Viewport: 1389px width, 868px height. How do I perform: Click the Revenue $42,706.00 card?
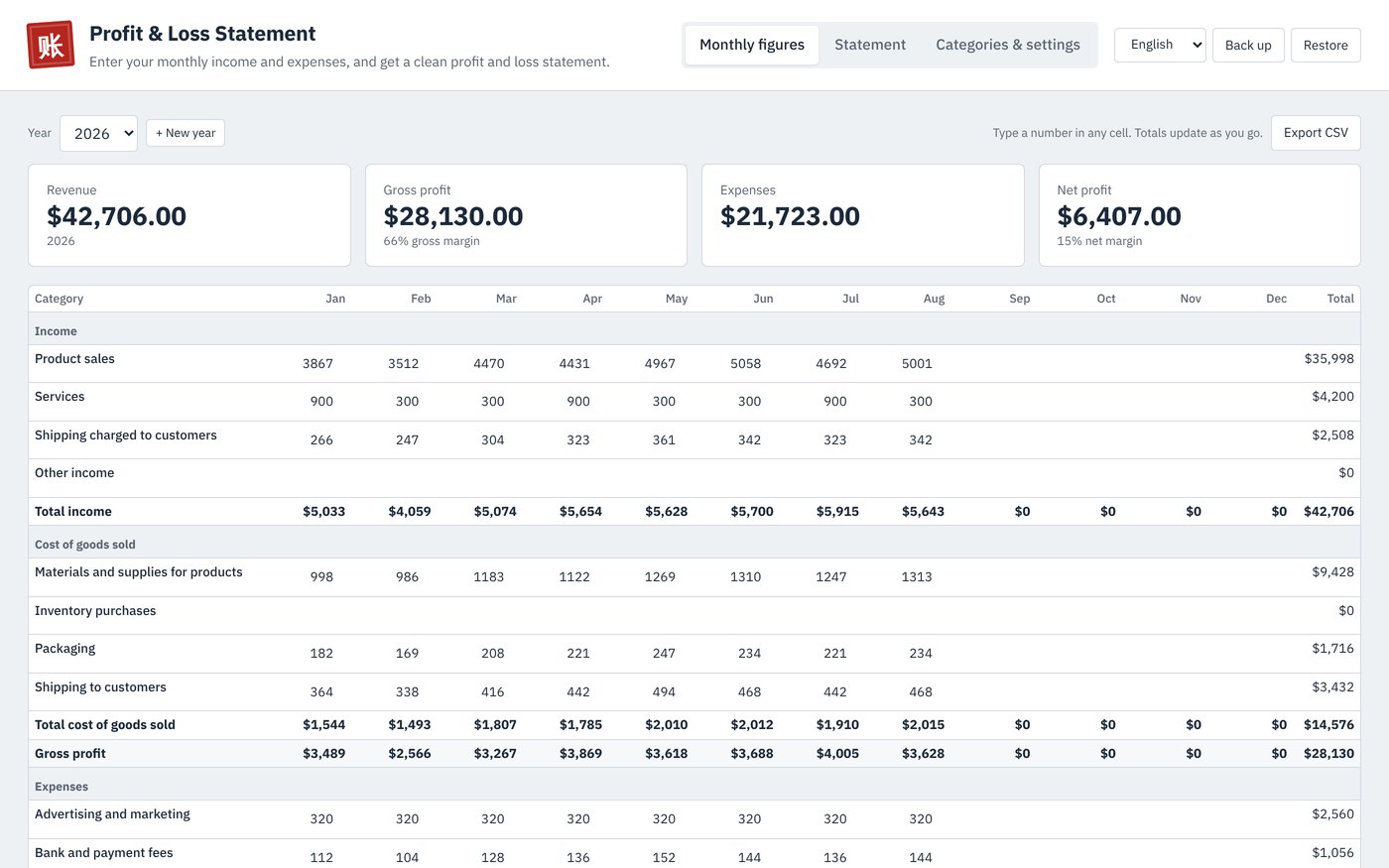point(189,215)
